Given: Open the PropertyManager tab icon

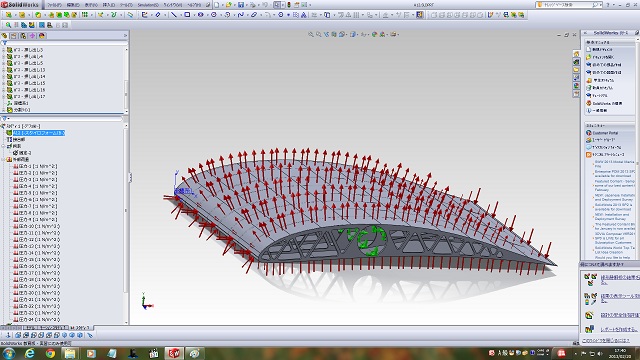Looking at the screenshot, I should pyautogui.click(x=14, y=36).
